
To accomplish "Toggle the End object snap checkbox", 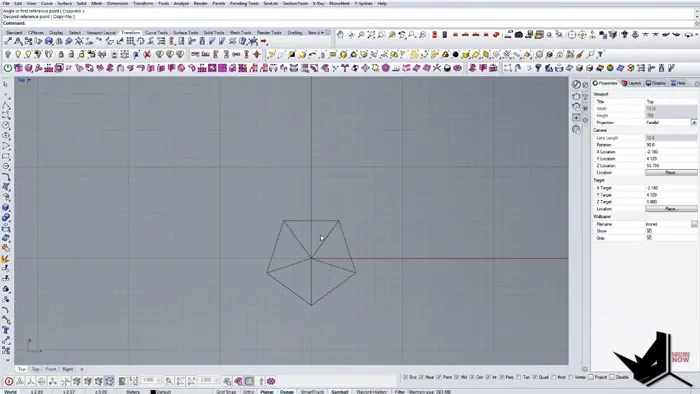I will coord(405,377).
